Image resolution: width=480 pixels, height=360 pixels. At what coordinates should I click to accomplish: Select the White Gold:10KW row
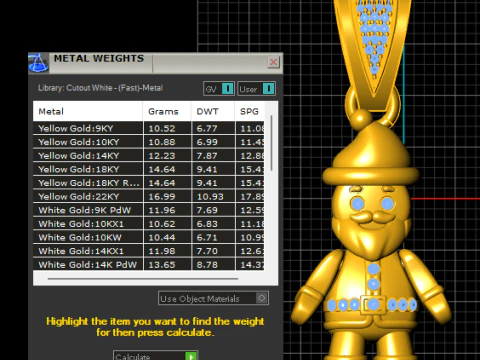pyautogui.click(x=149, y=238)
